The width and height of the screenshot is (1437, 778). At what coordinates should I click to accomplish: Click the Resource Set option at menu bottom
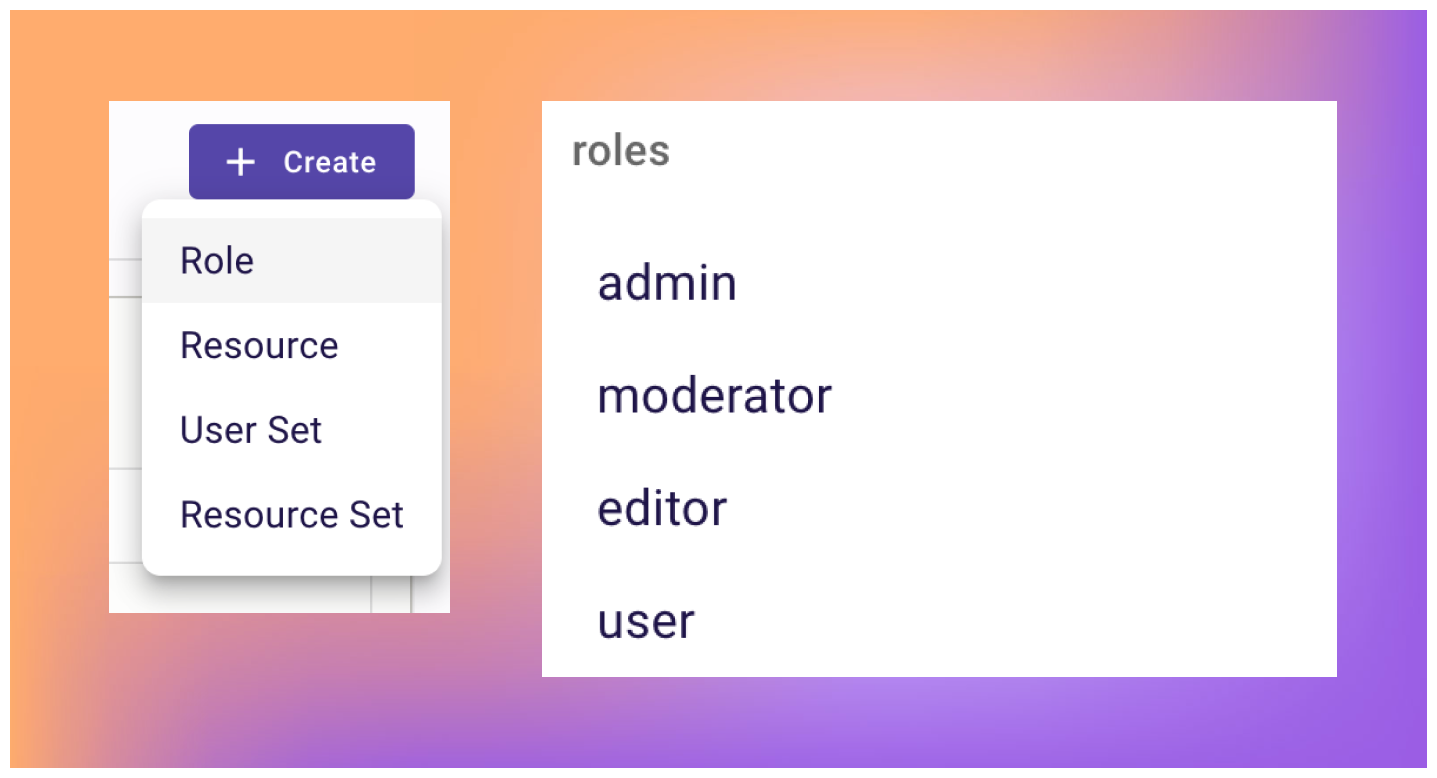click(x=291, y=514)
